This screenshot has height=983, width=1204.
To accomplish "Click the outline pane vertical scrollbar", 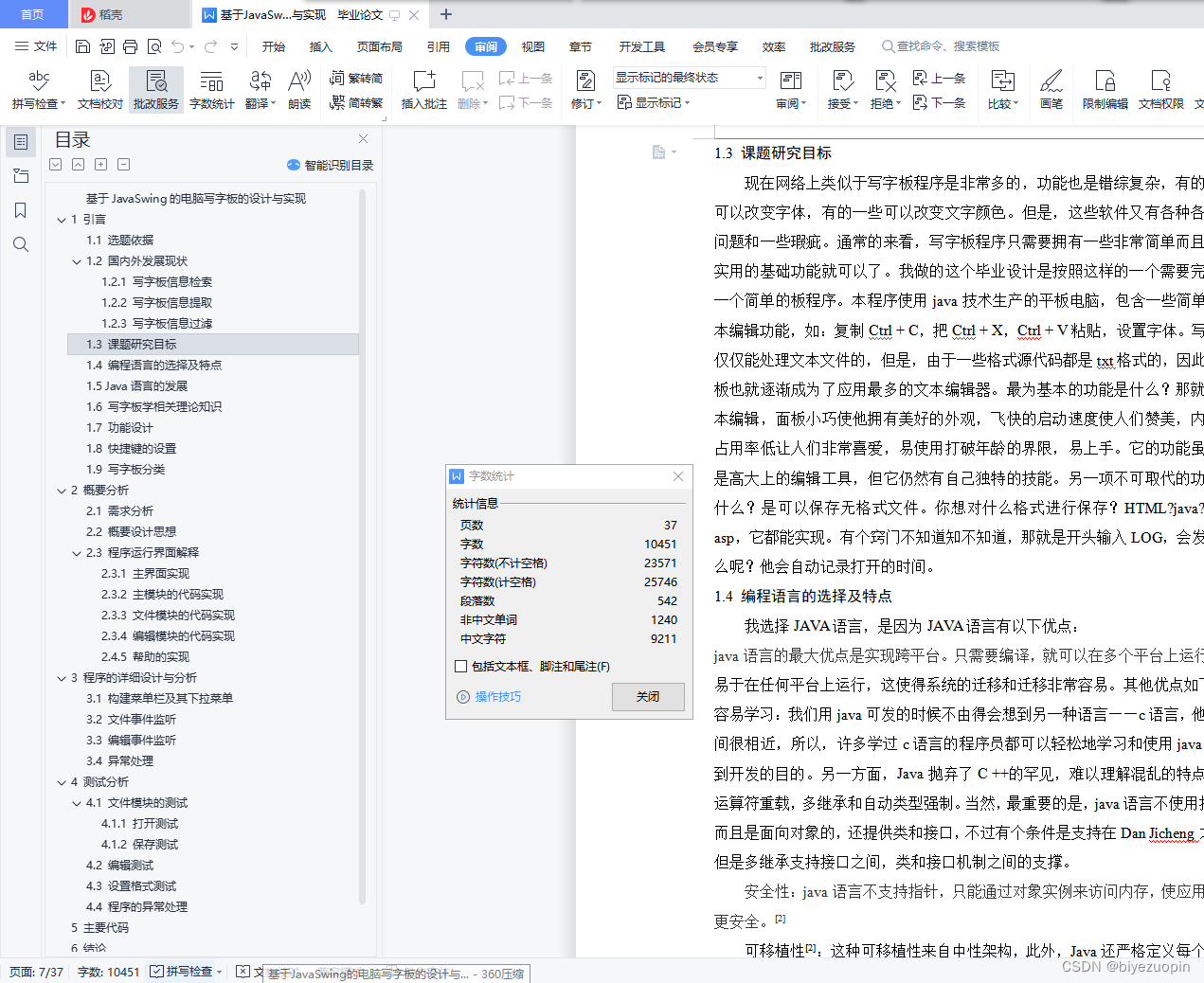I will tap(363, 546).
